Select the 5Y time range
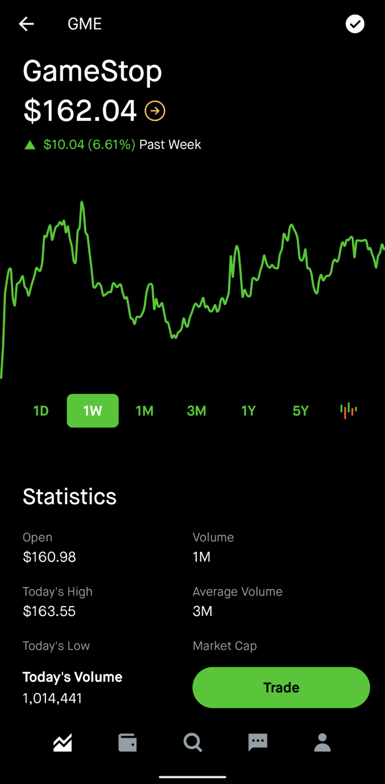 [300, 411]
